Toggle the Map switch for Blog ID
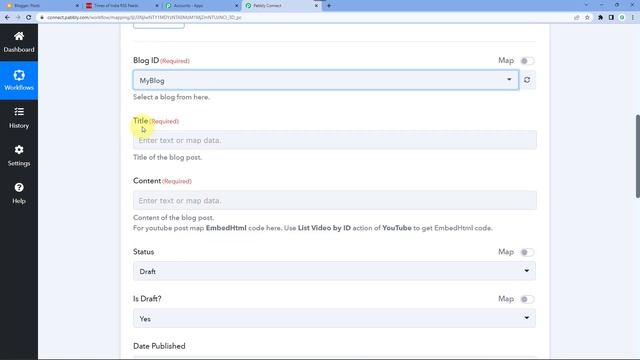 pos(527,61)
